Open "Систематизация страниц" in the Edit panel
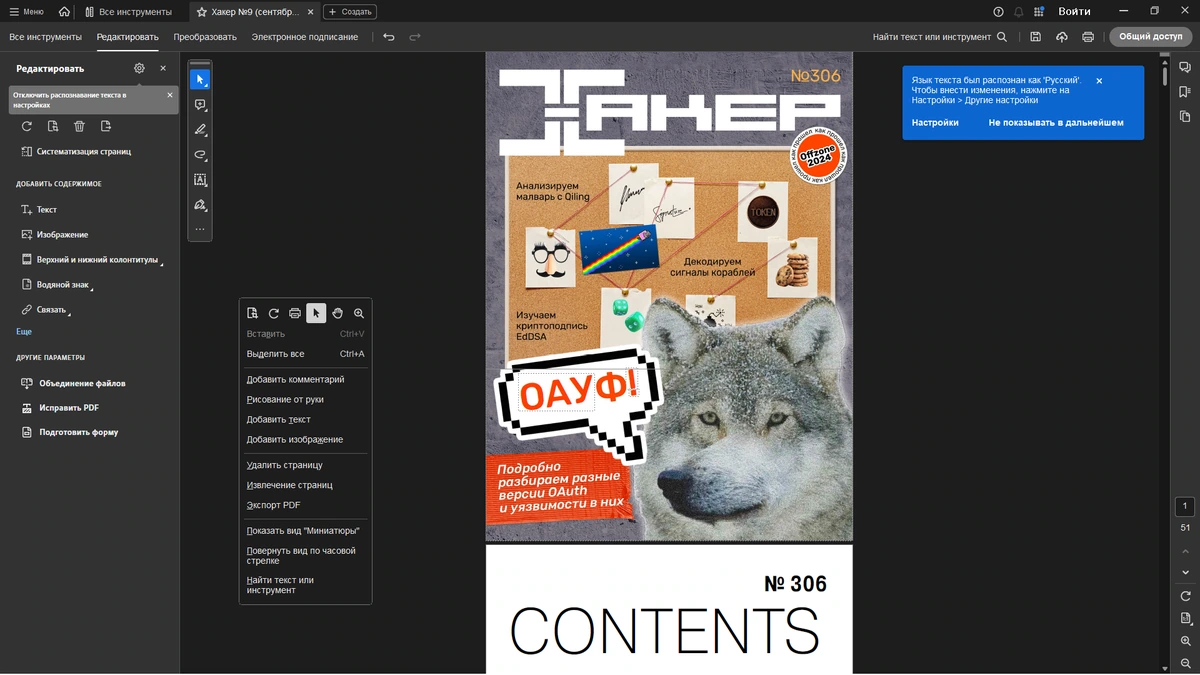Image resolution: width=1200 pixels, height=675 pixels. [76, 152]
